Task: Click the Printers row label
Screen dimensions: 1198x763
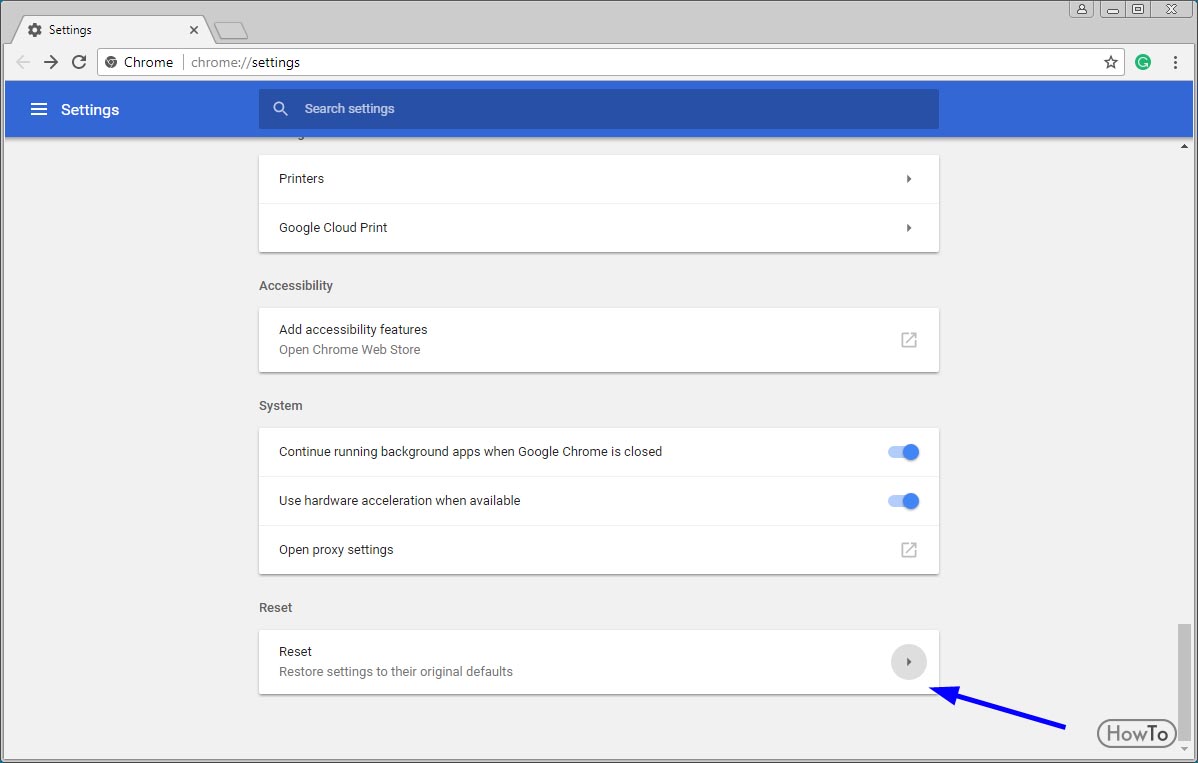Action: (x=301, y=179)
